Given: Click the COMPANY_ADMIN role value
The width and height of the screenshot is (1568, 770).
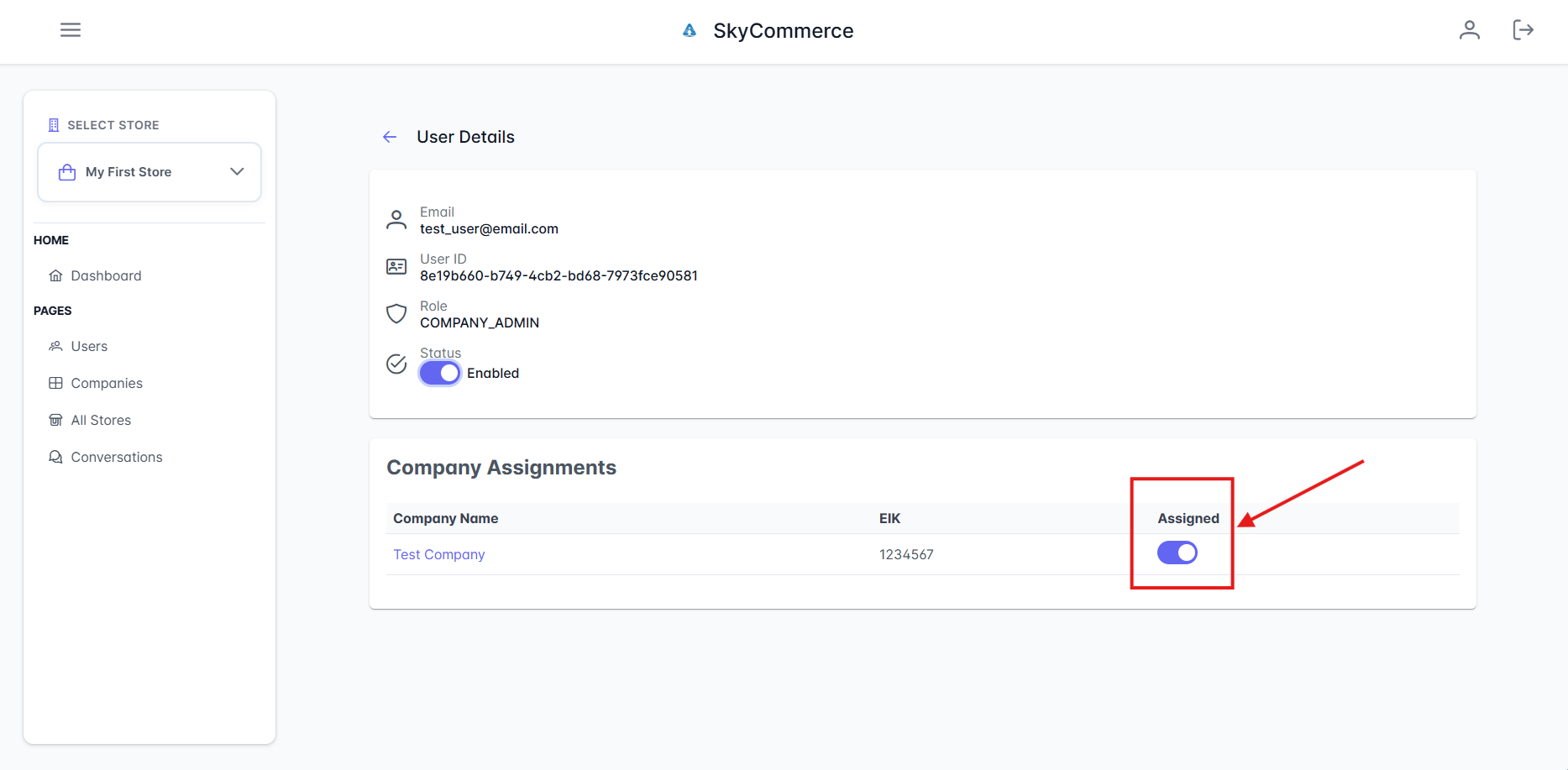Looking at the screenshot, I should 480,322.
